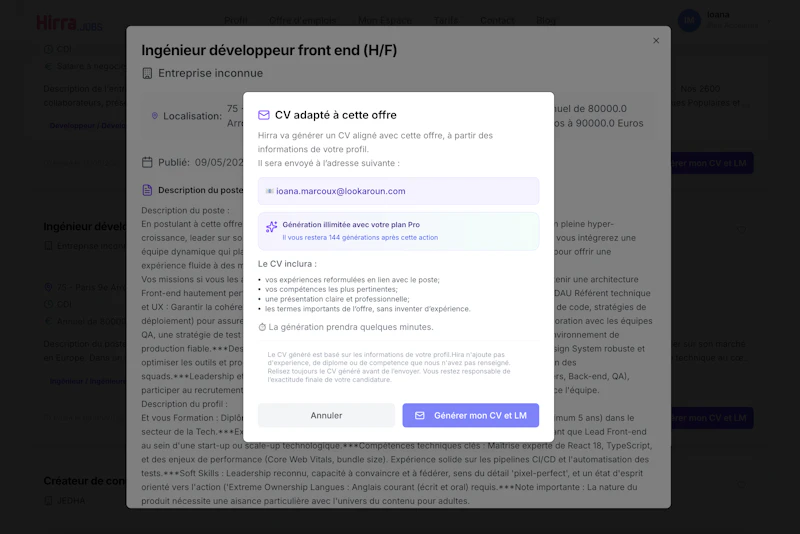Click the timer icon beside generation time note
Viewport: 800px width, 534px height.
tap(262, 327)
